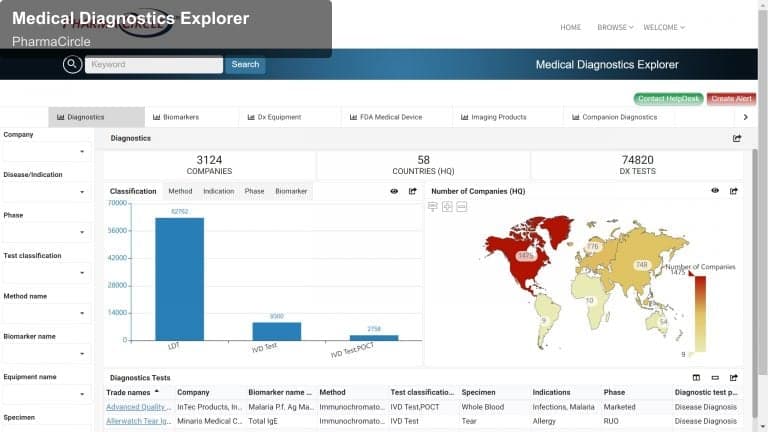
Task: Click the Diagnostics Tests table expand icon
Action: click(x=715, y=378)
